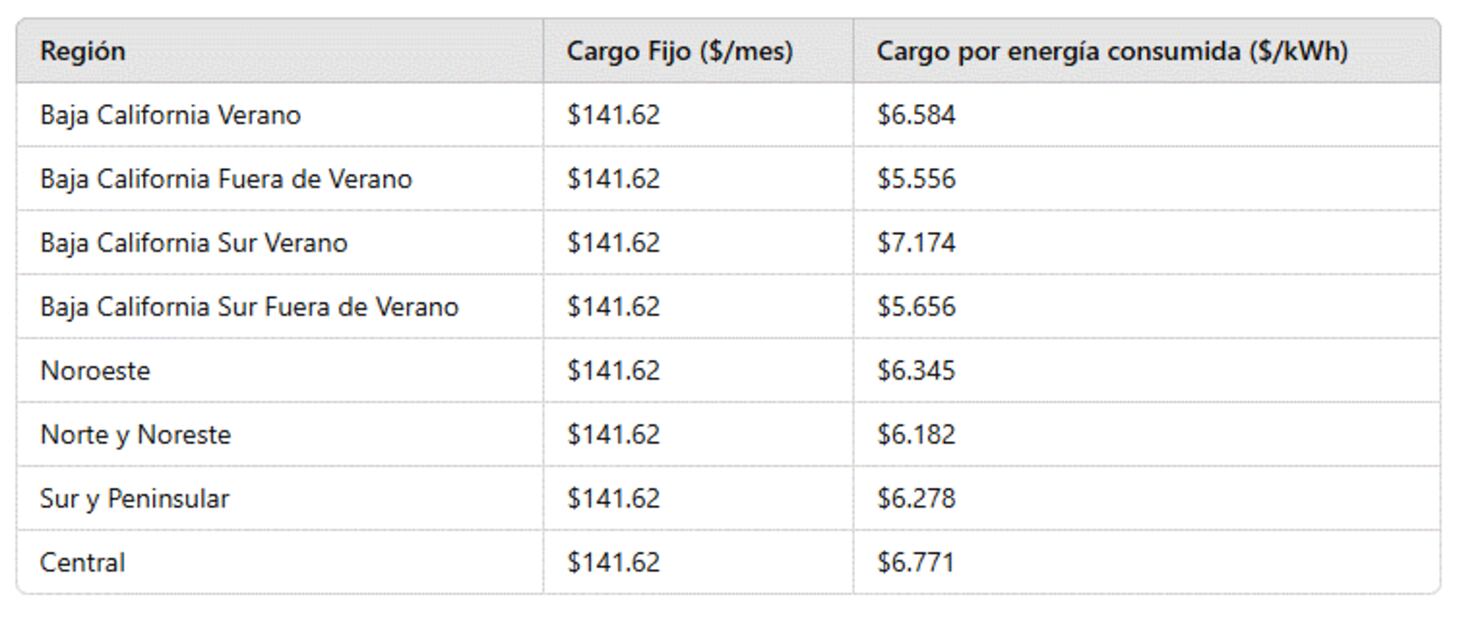Click the $141.62 fixed charge for Central
Viewport: 1457px width, 620px height.
point(613,562)
